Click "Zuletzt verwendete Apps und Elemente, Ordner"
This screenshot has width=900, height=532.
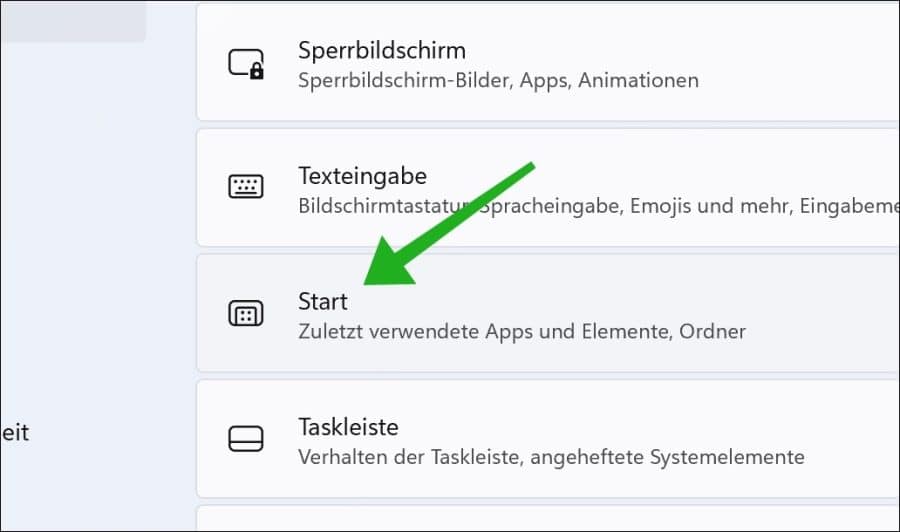[x=522, y=331]
